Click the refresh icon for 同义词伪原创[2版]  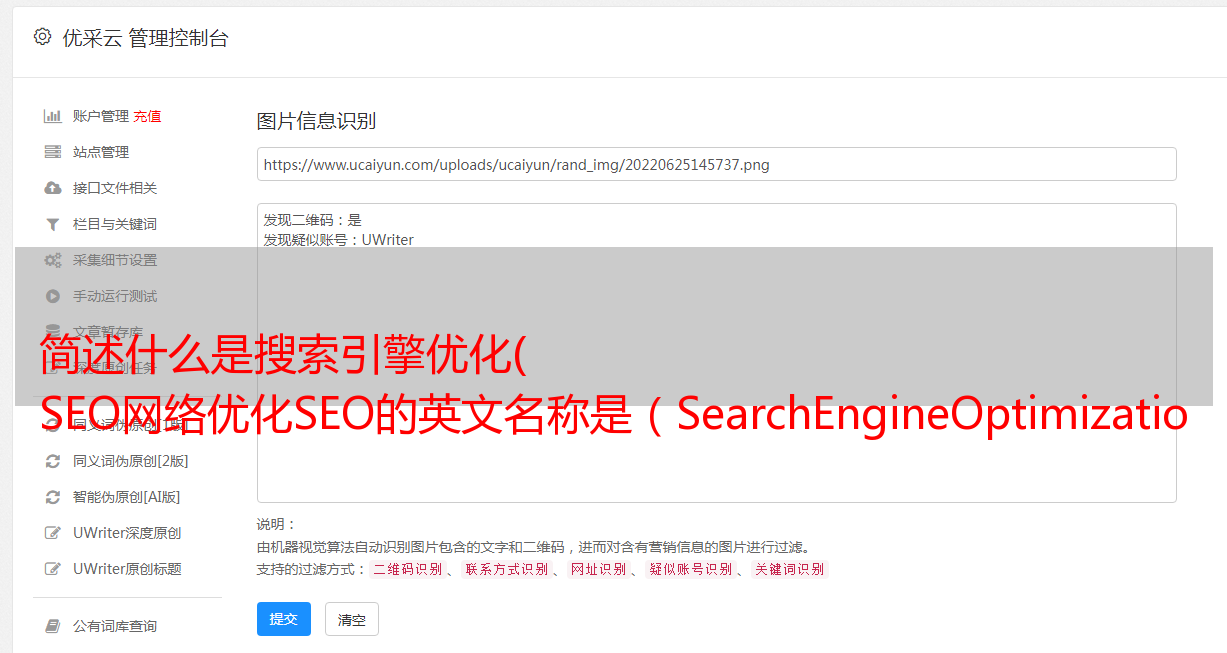coord(53,461)
